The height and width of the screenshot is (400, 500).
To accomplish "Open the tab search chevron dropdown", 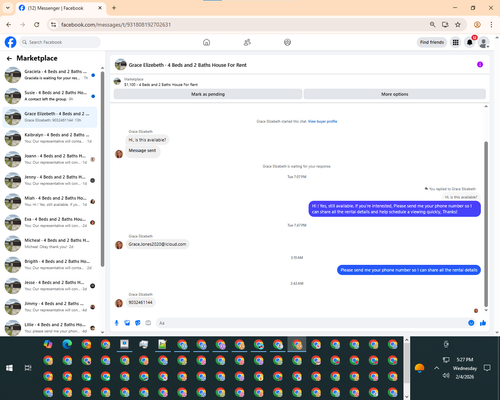I will click(8, 8).
